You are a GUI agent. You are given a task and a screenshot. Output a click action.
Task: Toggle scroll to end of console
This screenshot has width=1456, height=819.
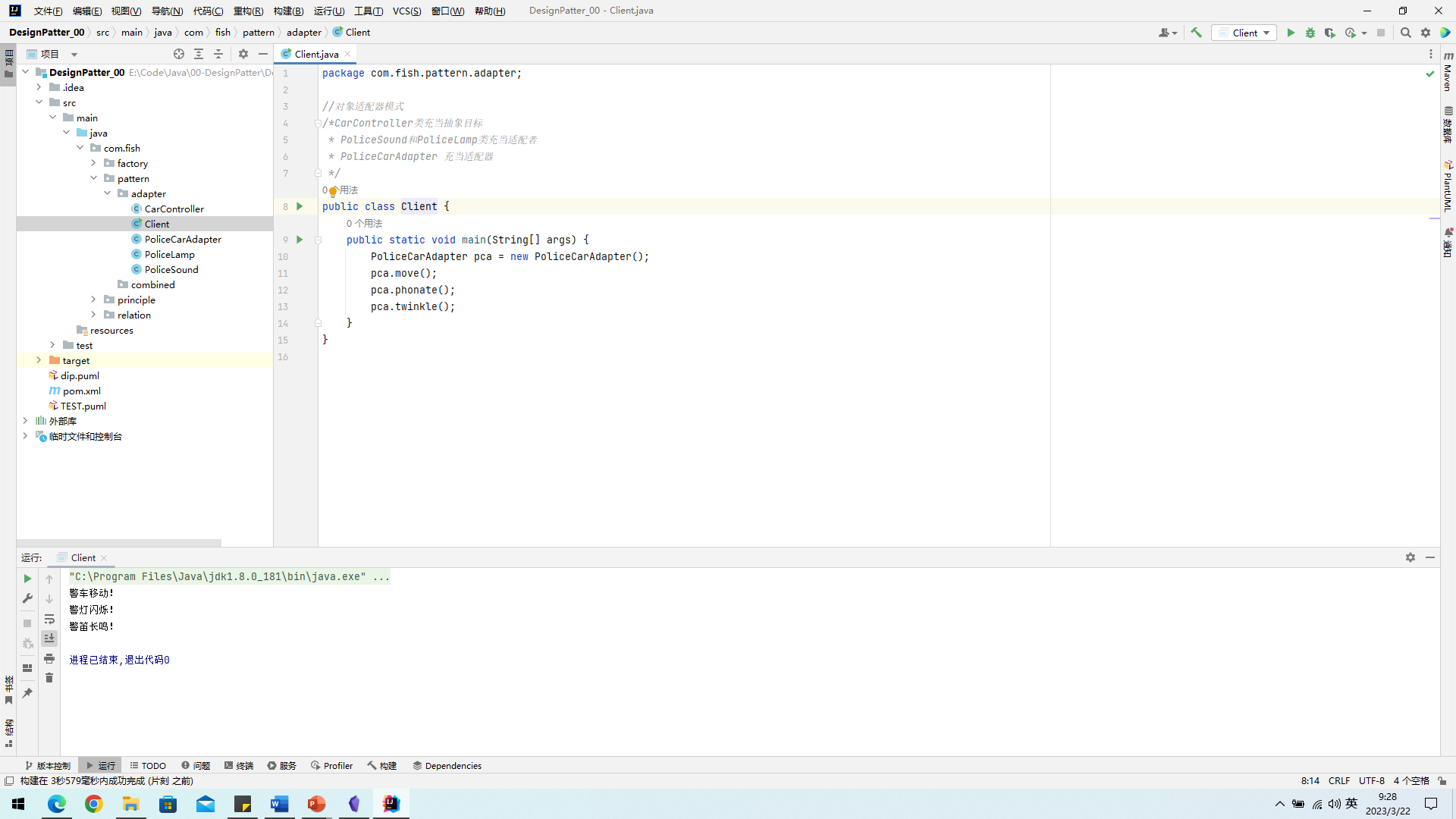pyautogui.click(x=49, y=639)
